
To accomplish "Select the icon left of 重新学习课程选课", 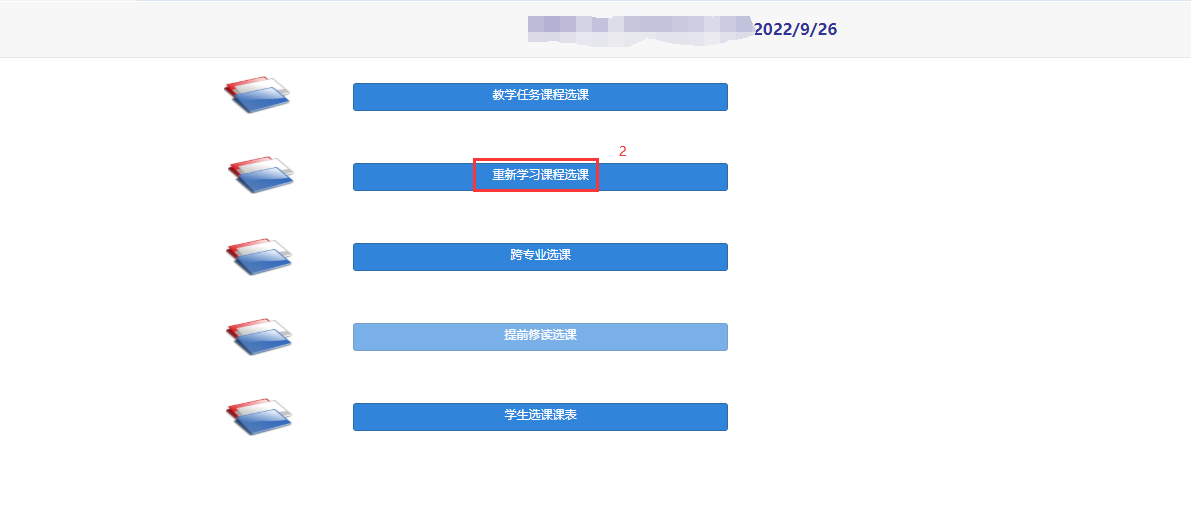I will coord(261,175).
